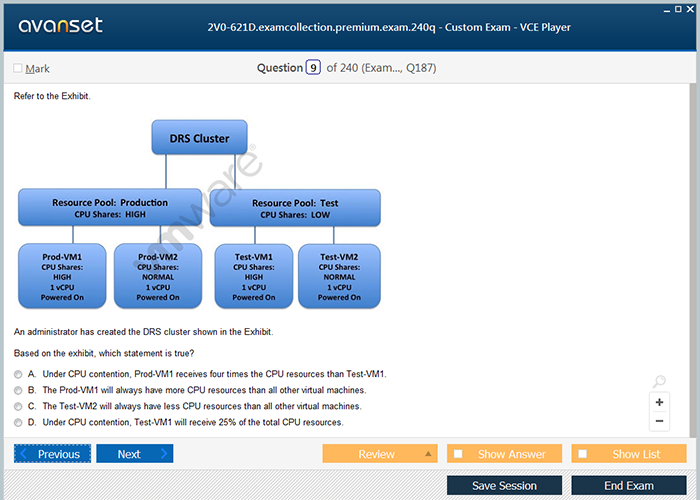
Task: Click the Avanset logo
Action: click(x=60, y=25)
